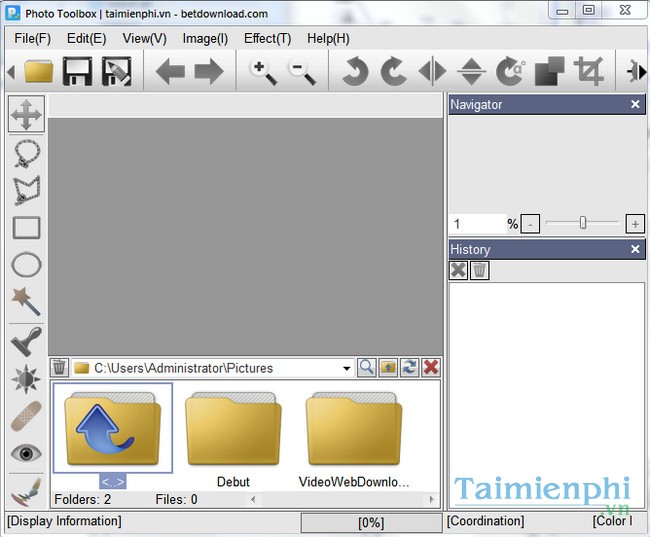
Task: Select the VideoWebDownlo... folder thumbnail
Action: pyautogui.click(x=354, y=429)
